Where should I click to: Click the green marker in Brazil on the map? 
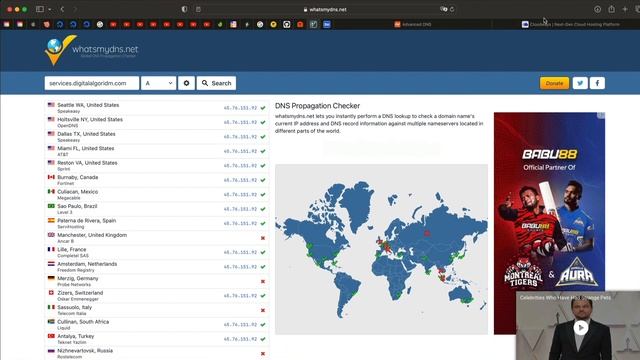(x=354, y=293)
